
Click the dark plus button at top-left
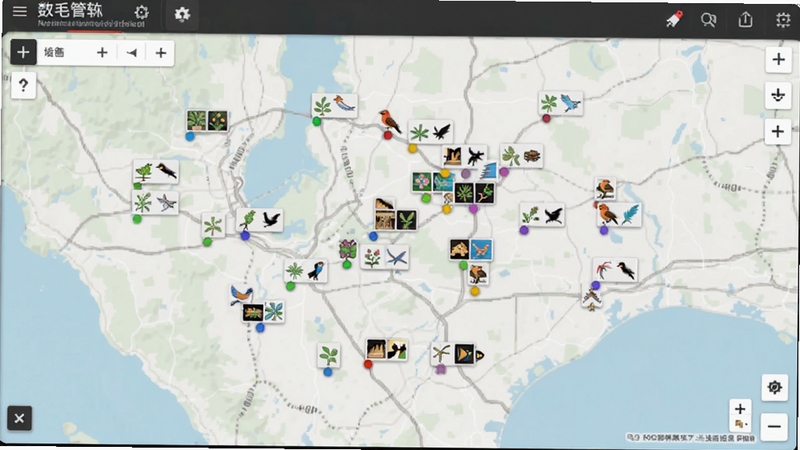tap(23, 52)
